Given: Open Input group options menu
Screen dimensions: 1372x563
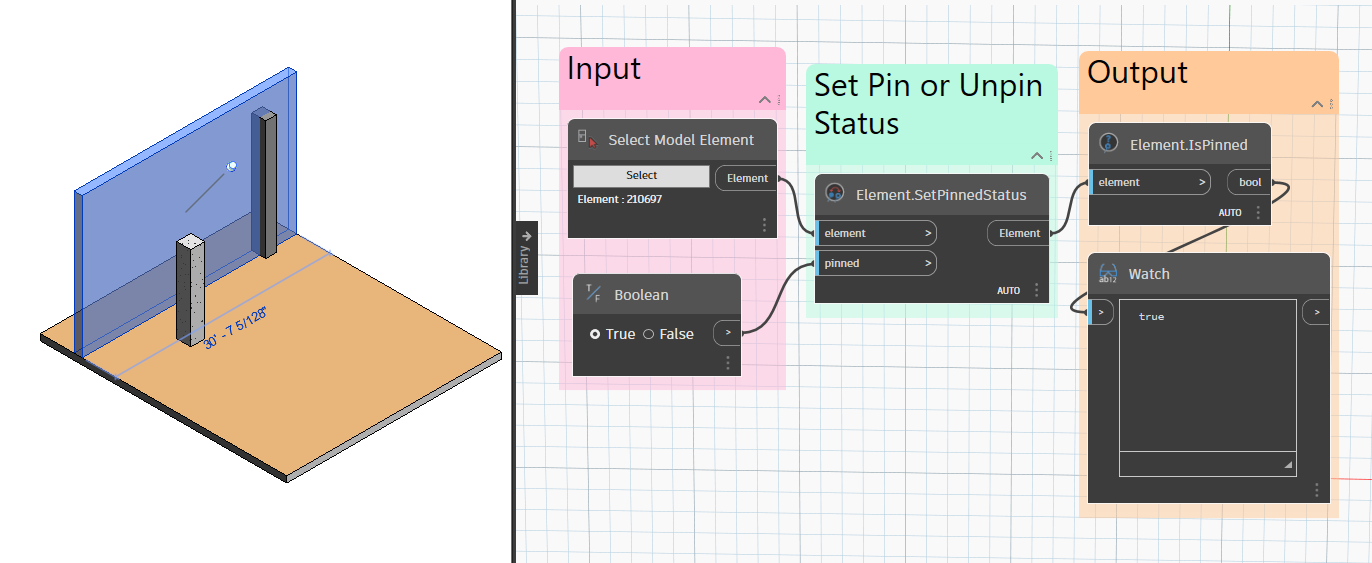Looking at the screenshot, I should (x=779, y=100).
